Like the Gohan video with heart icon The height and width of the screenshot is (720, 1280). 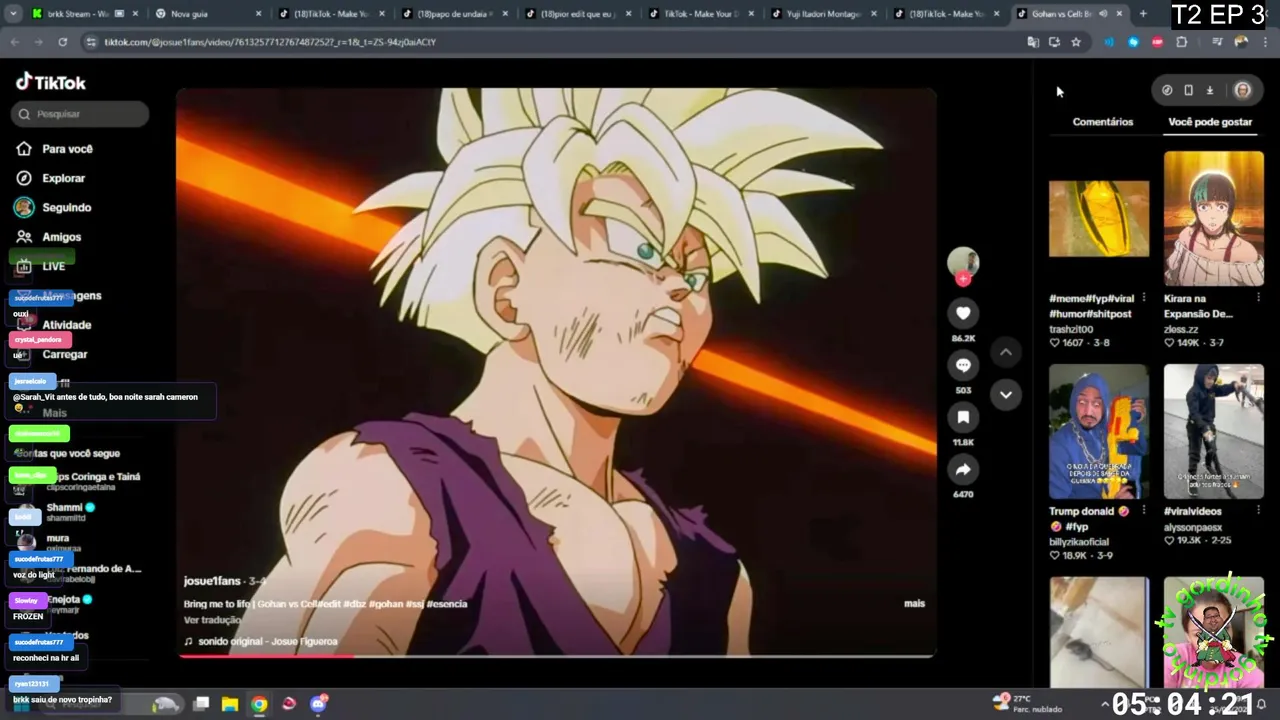pos(963,313)
